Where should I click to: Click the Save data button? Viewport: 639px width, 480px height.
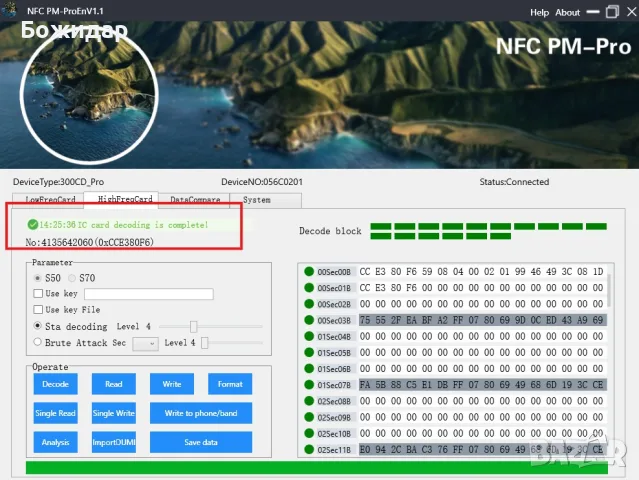(x=201, y=442)
